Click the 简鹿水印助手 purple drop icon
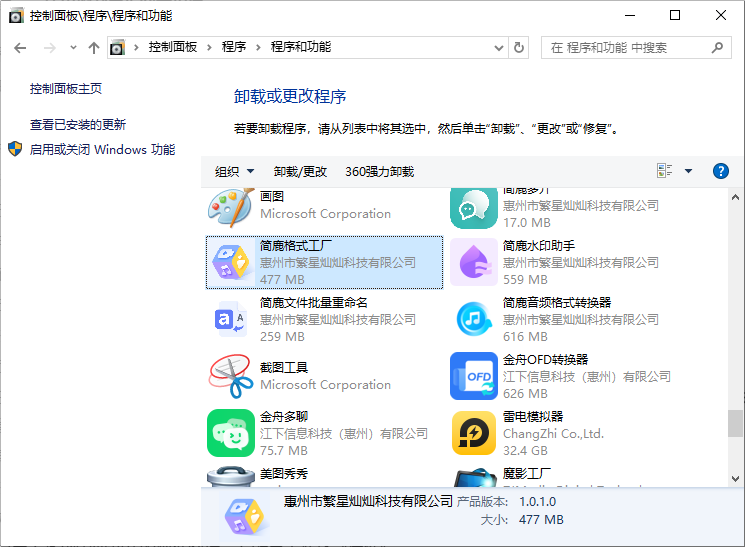Viewport: 745px width, 547px height. (474, 262)
